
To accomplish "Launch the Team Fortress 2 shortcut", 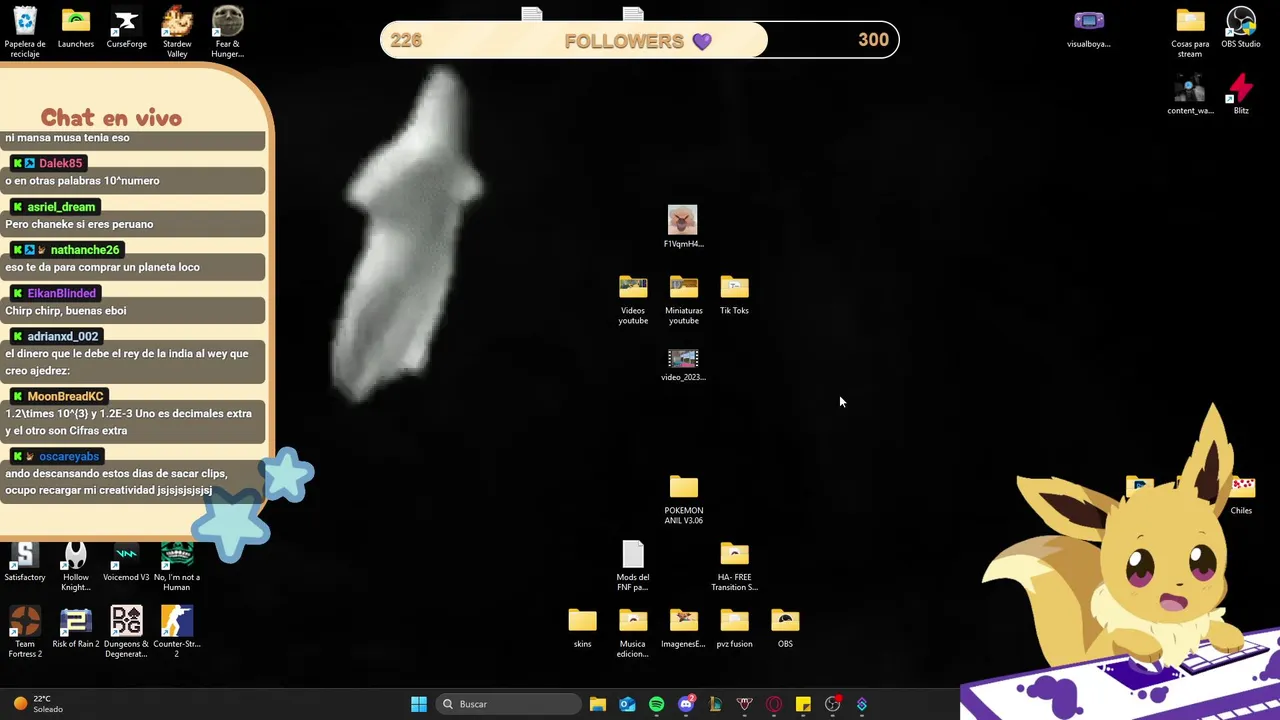I will [x=25, y=632].
